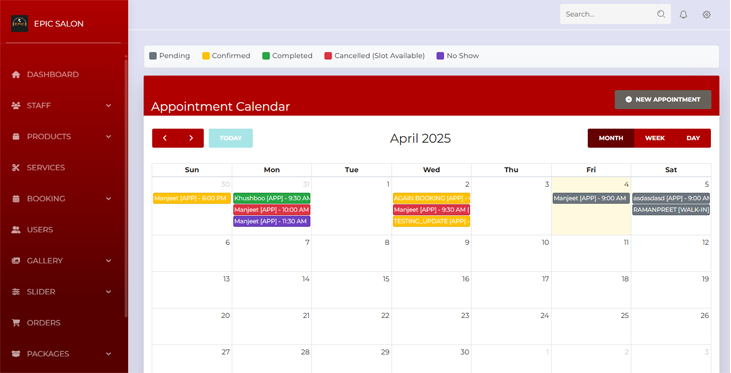Expand the Staff submenu chevron

click(108, 105)
